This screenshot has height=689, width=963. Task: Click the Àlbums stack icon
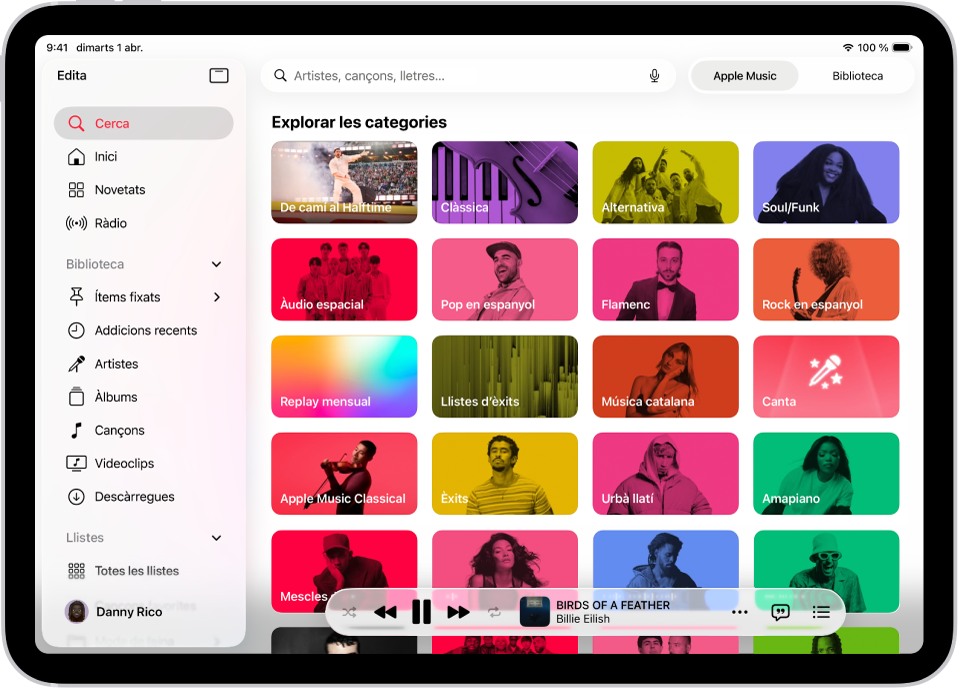[76, 397]
